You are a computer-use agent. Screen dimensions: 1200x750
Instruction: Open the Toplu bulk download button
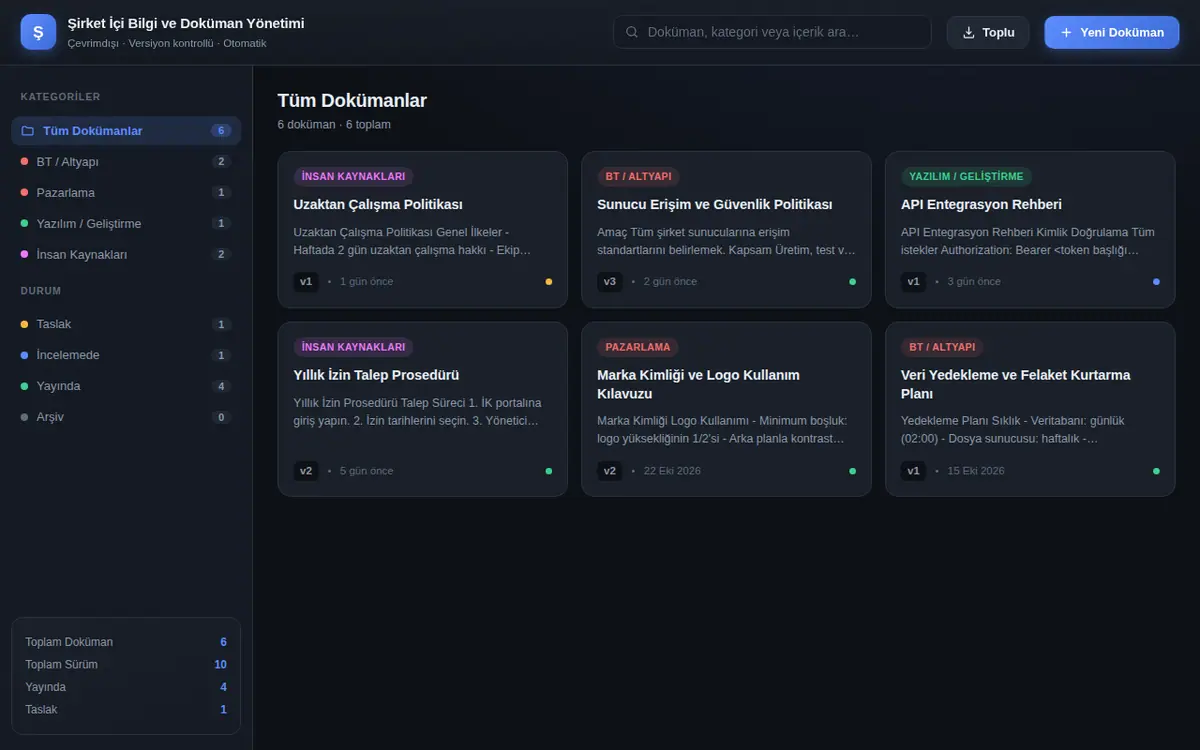pos(988,32)
